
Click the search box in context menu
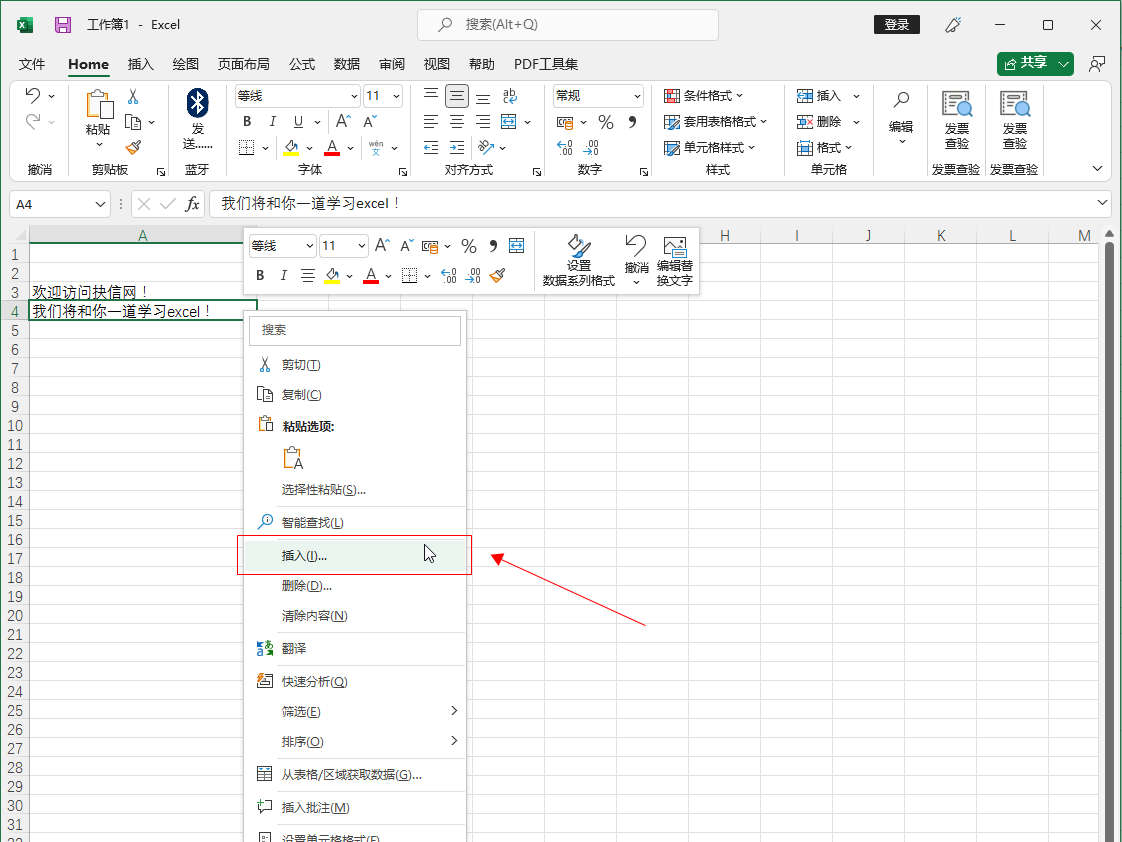(355, 329)
